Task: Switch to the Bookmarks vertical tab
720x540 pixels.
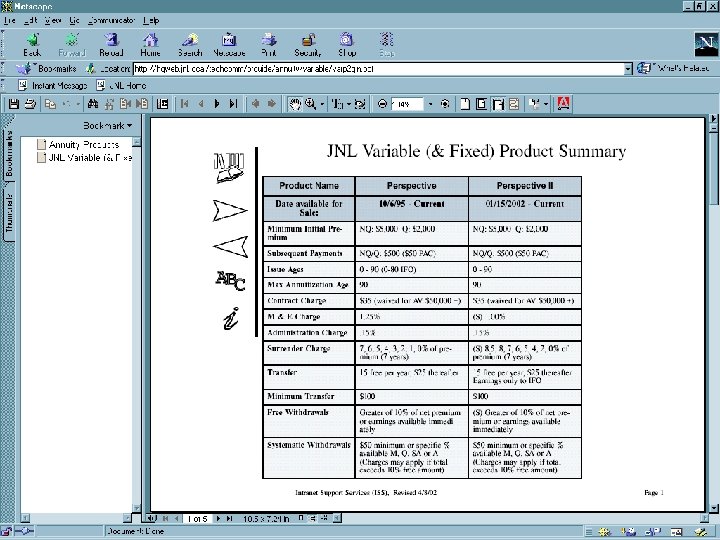Action: click(x=9, y=154)
